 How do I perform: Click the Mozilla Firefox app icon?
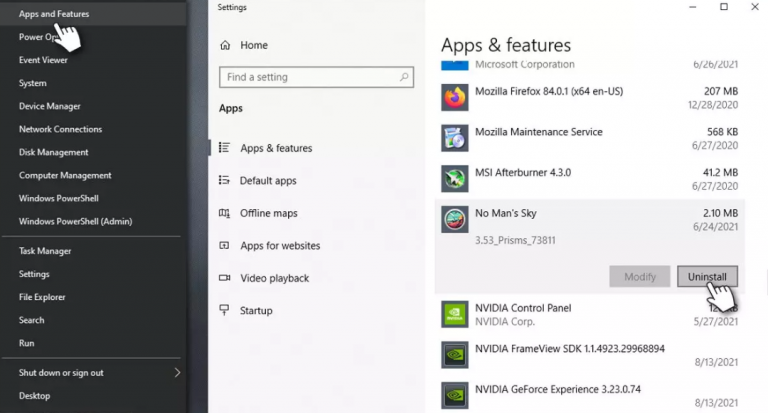(x=455, y=97)
